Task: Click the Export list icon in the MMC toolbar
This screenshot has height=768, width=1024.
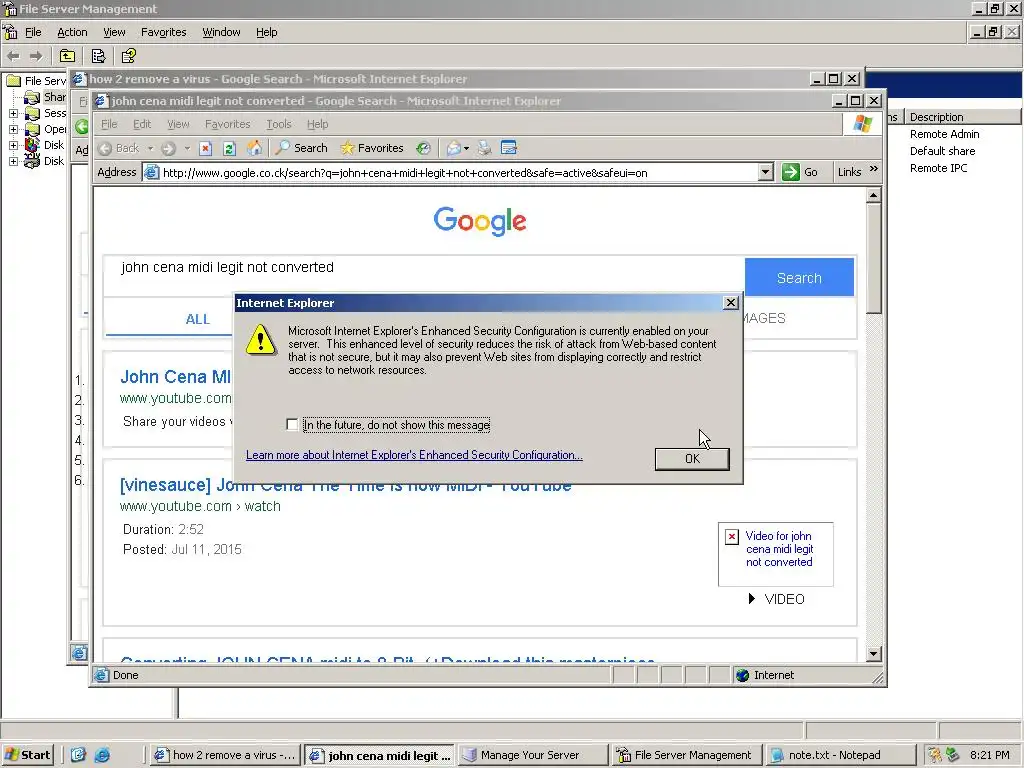Action: coord(98,56)
